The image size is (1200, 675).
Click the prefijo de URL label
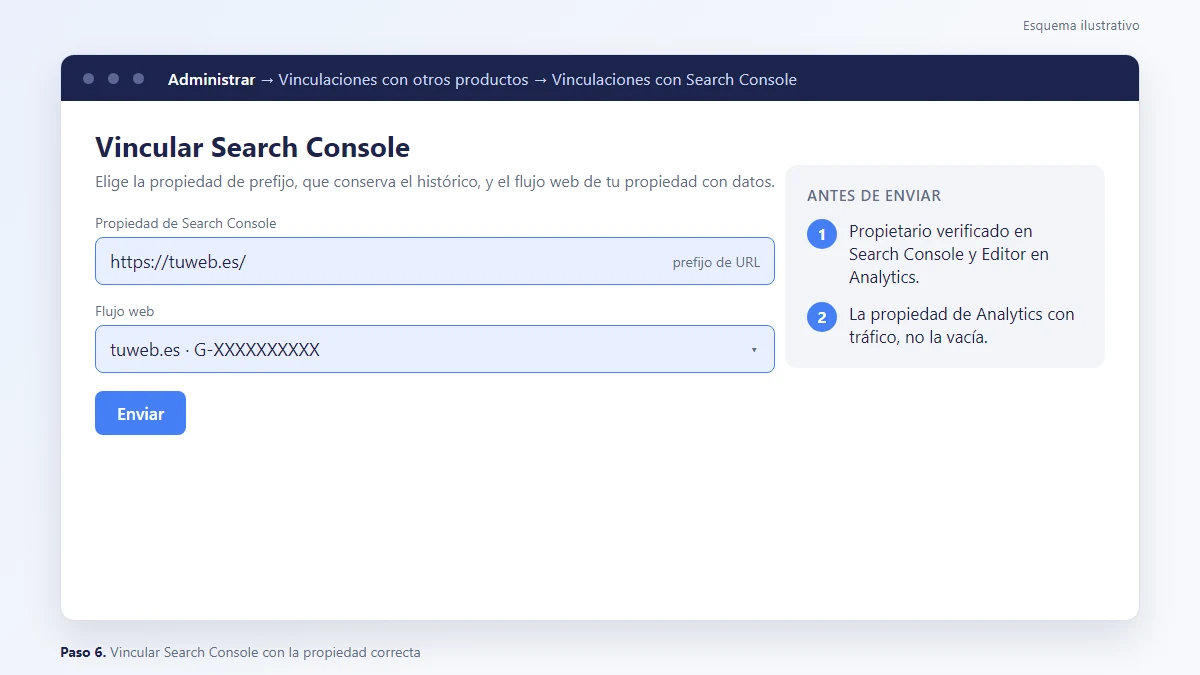(716, 263)
